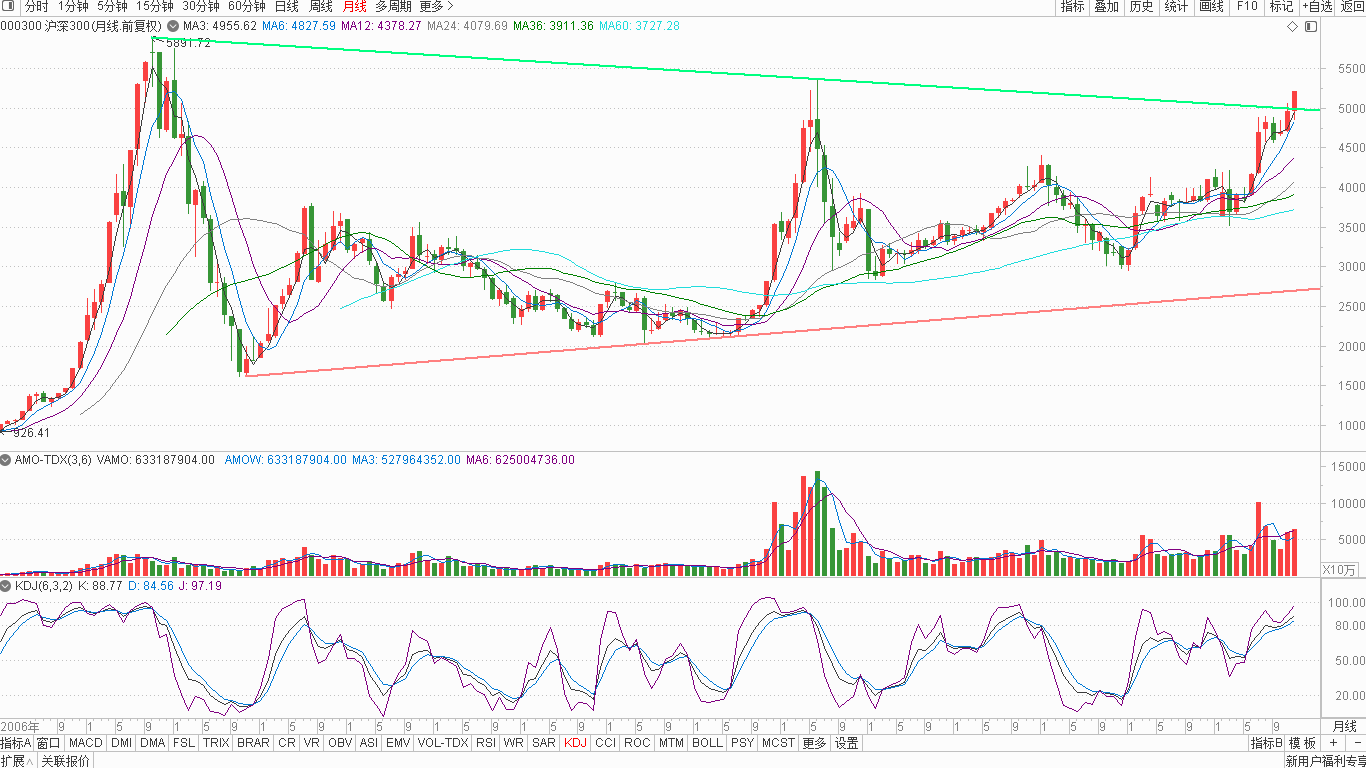Open 设置 indicator settings

click(x=847, y=743)
